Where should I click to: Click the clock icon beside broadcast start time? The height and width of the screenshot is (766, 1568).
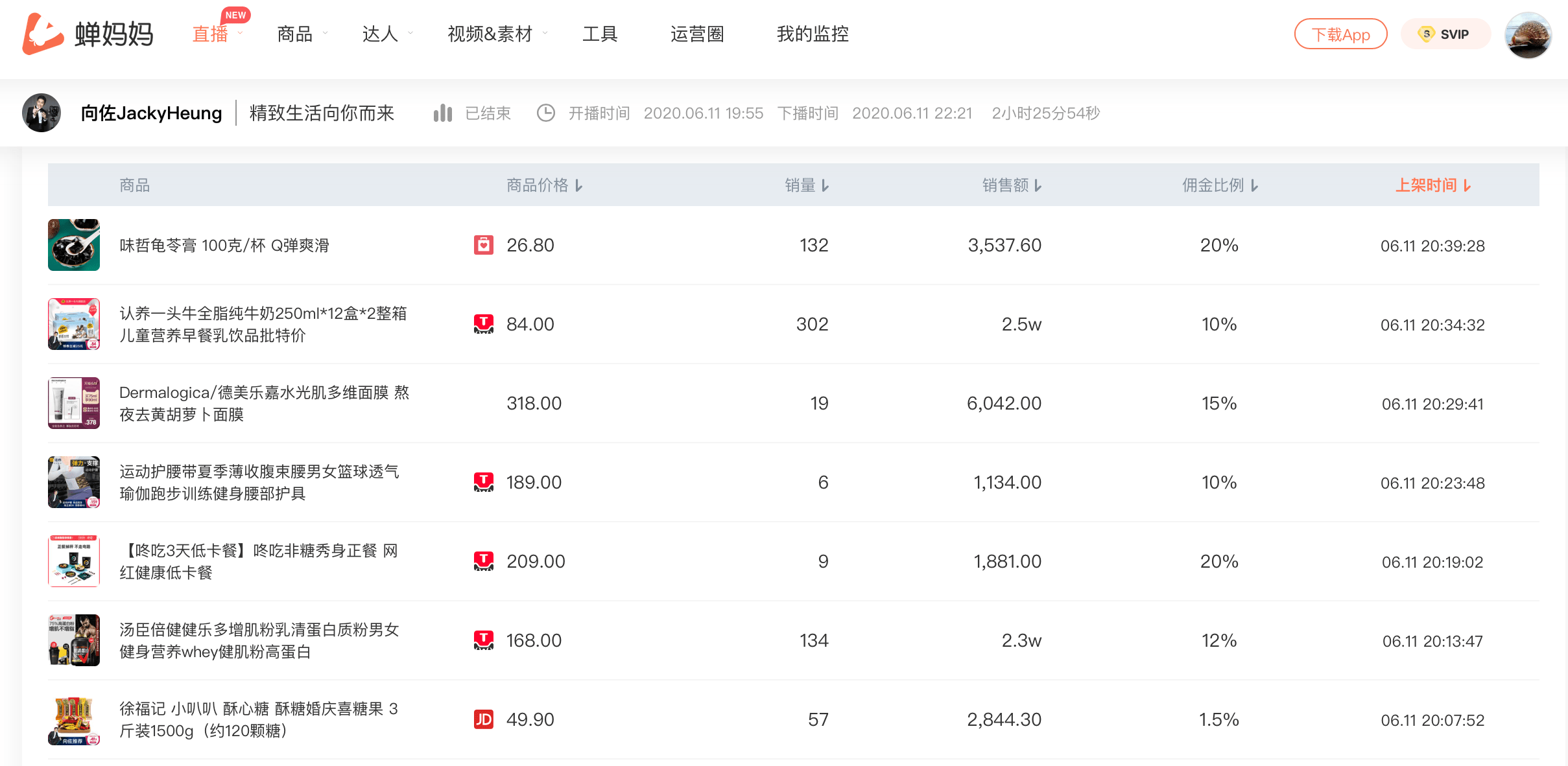(x=546, y=113)
